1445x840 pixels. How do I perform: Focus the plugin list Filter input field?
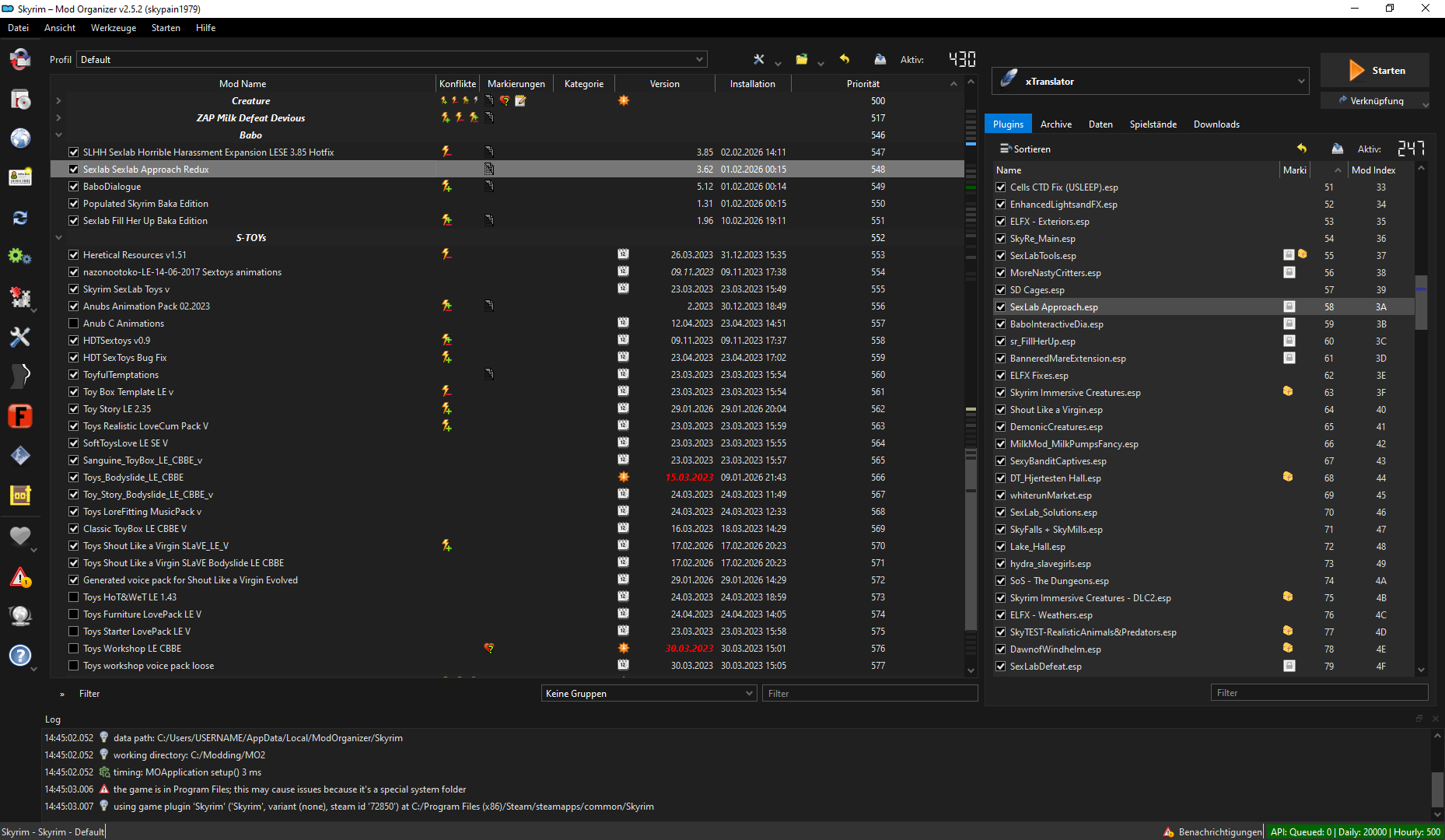(1320, 693)
